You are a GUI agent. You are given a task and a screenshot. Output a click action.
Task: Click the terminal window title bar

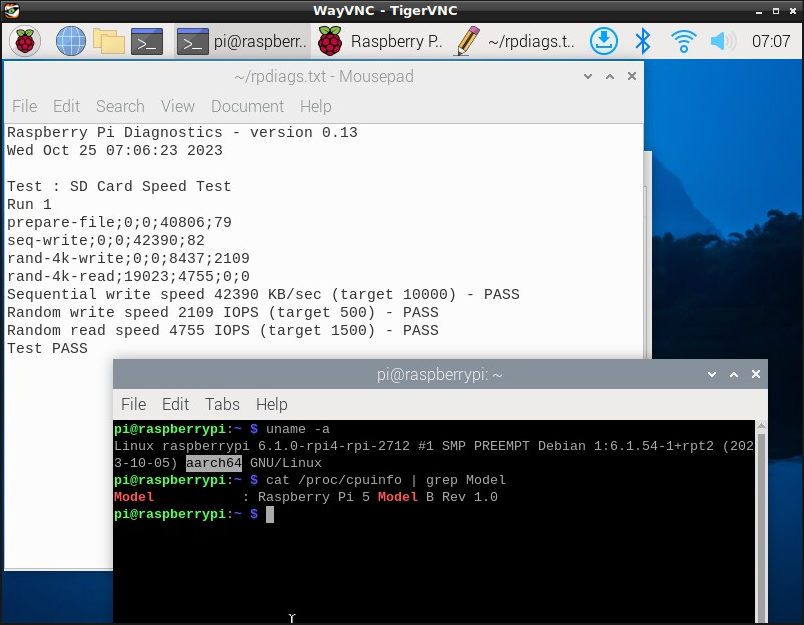[440, 374]
